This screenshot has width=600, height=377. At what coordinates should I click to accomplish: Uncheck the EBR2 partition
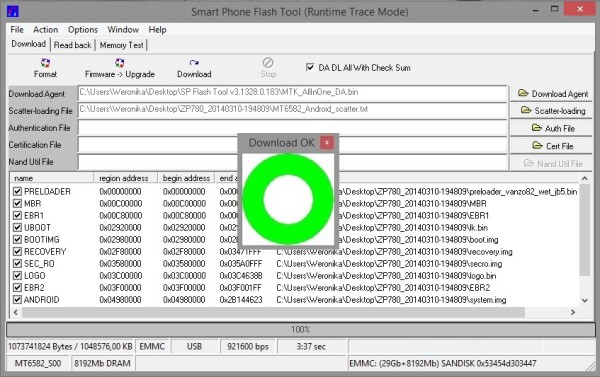point(17,287)
